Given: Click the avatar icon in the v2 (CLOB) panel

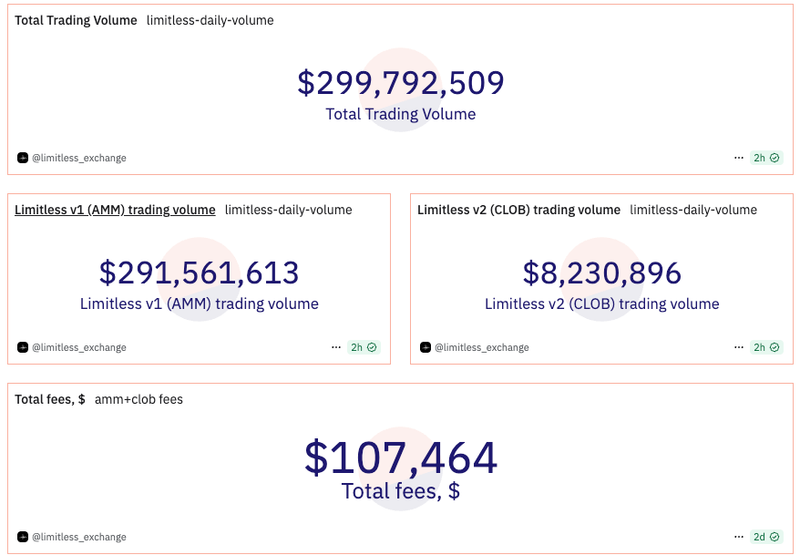Looking at the screenshot, I should (425, 347).
